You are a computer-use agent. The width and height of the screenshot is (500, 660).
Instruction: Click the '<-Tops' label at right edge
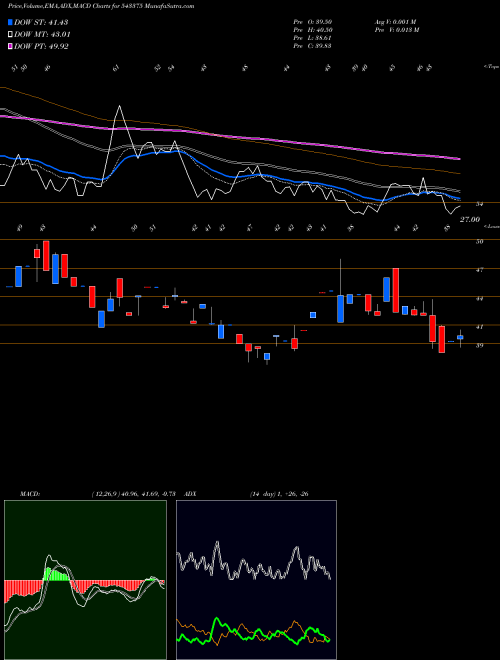(491, 67)
